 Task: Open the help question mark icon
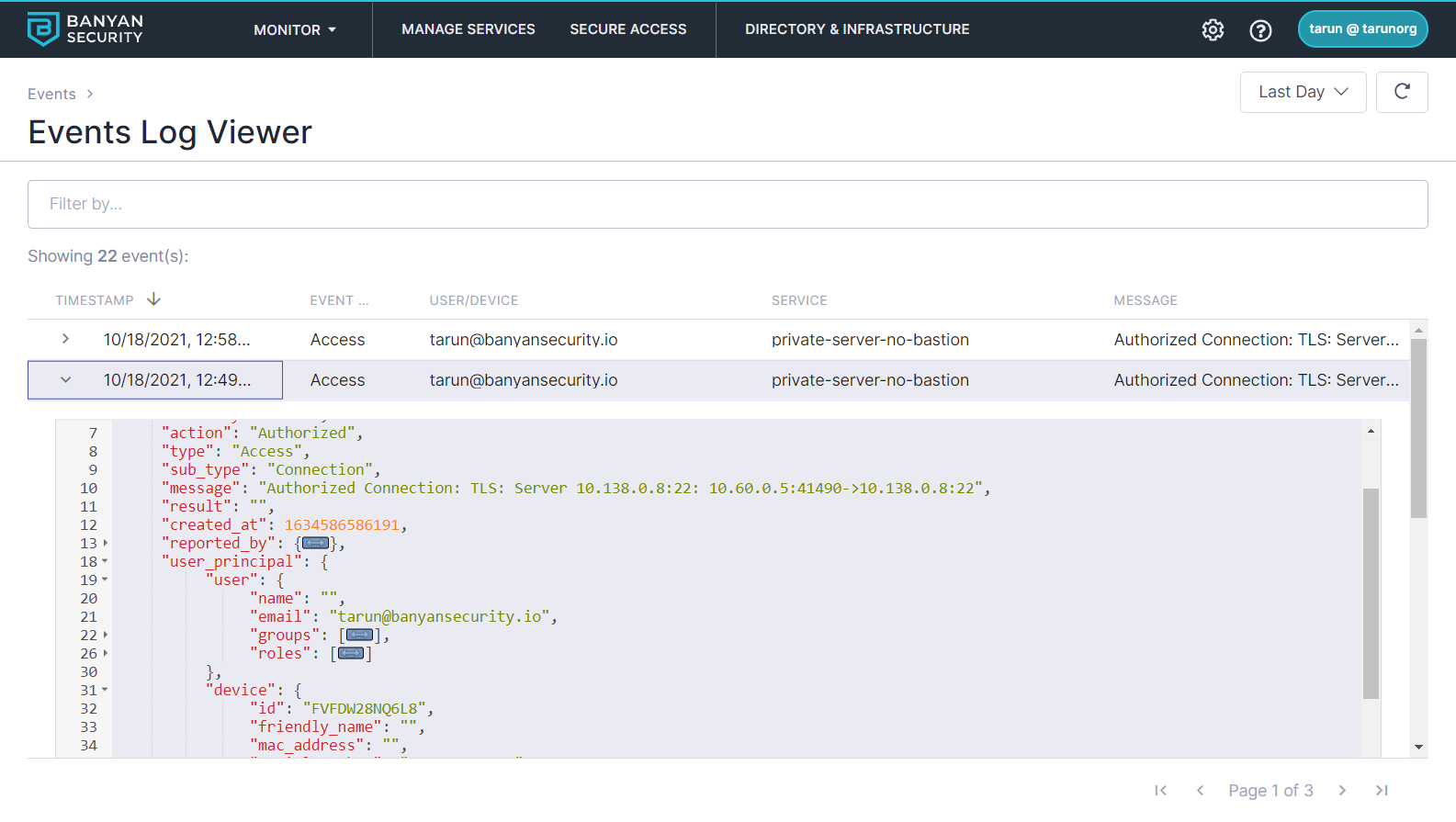pyautogui.click(x=1260, y=30)
